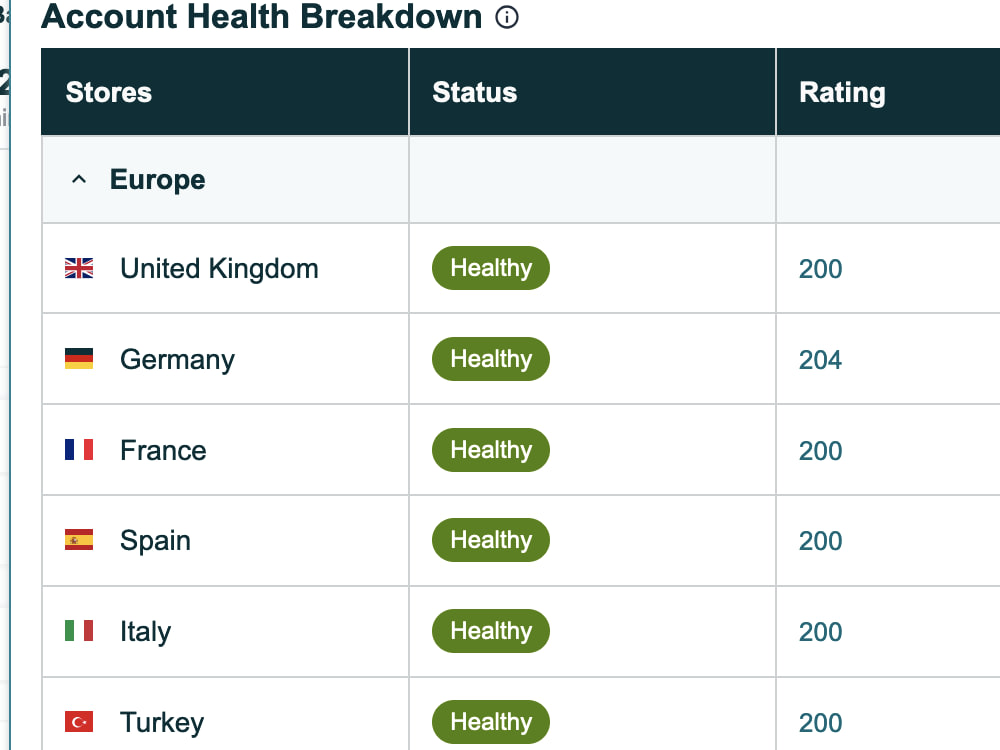Click the Status column header
Screen dimensions: 1000x750
pos(592,92)
